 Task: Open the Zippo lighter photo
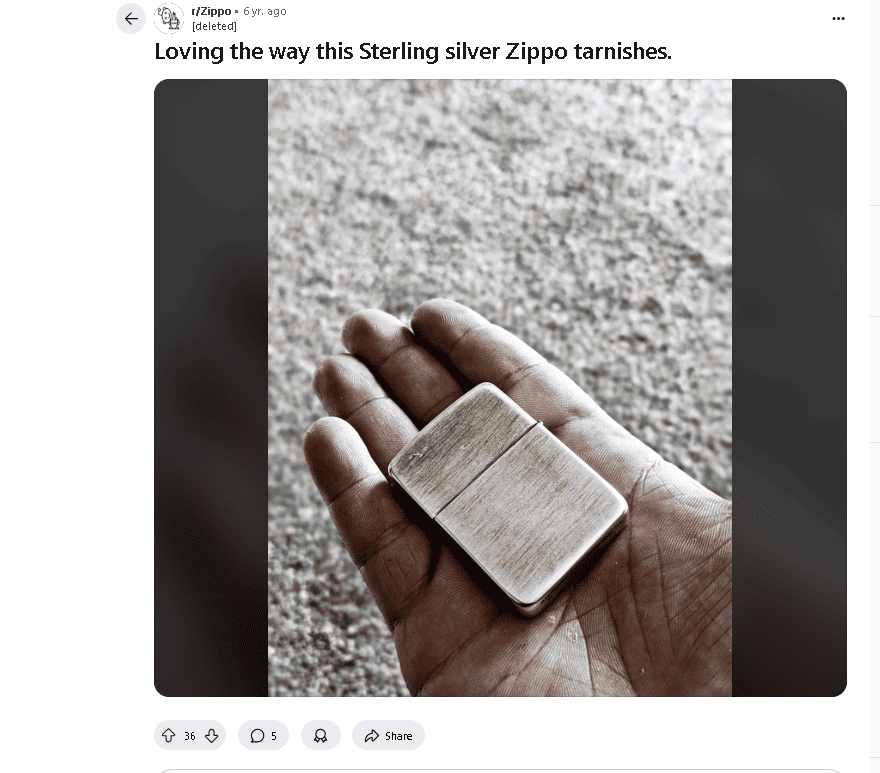point(499,388)
